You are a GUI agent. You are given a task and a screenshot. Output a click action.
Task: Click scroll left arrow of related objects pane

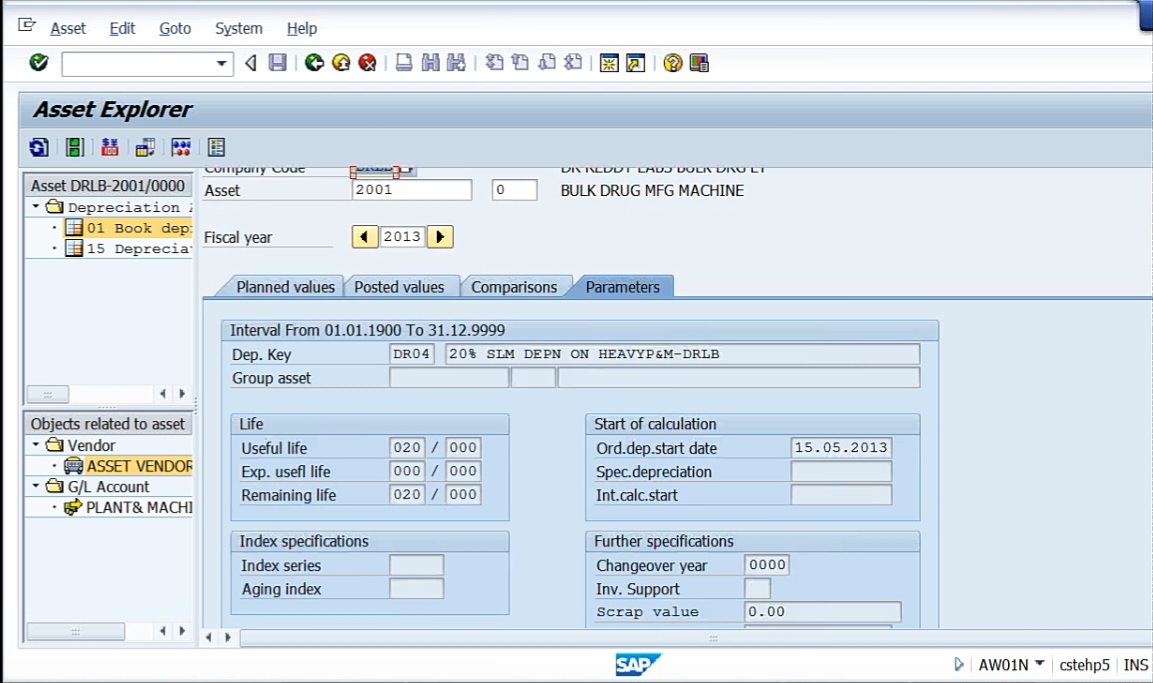163,631
